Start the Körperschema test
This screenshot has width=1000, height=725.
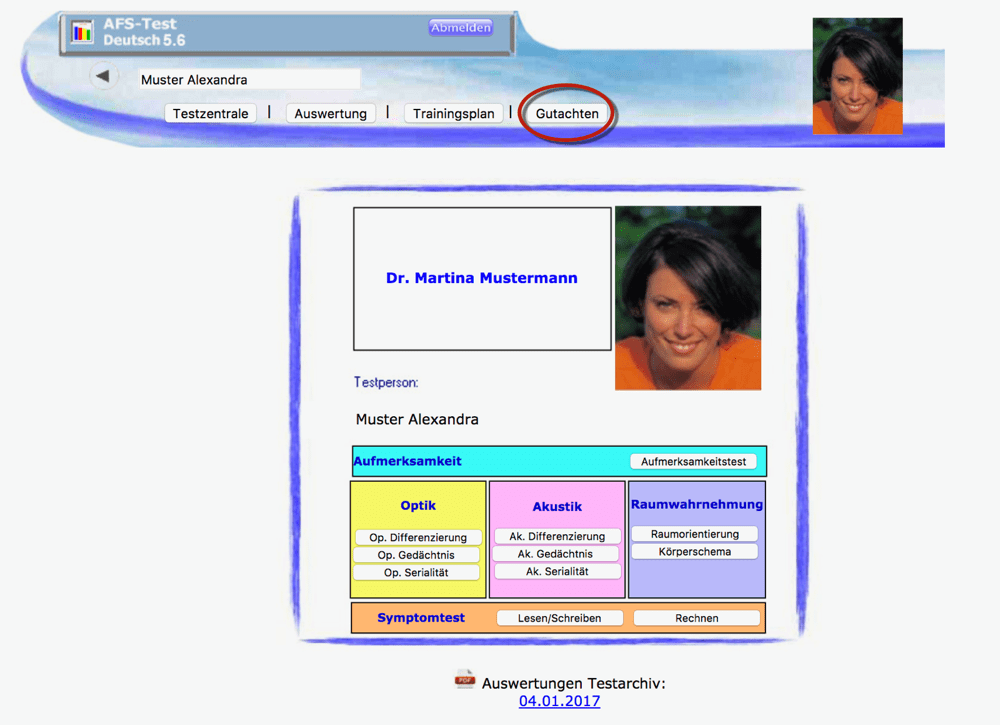[695, 552]
